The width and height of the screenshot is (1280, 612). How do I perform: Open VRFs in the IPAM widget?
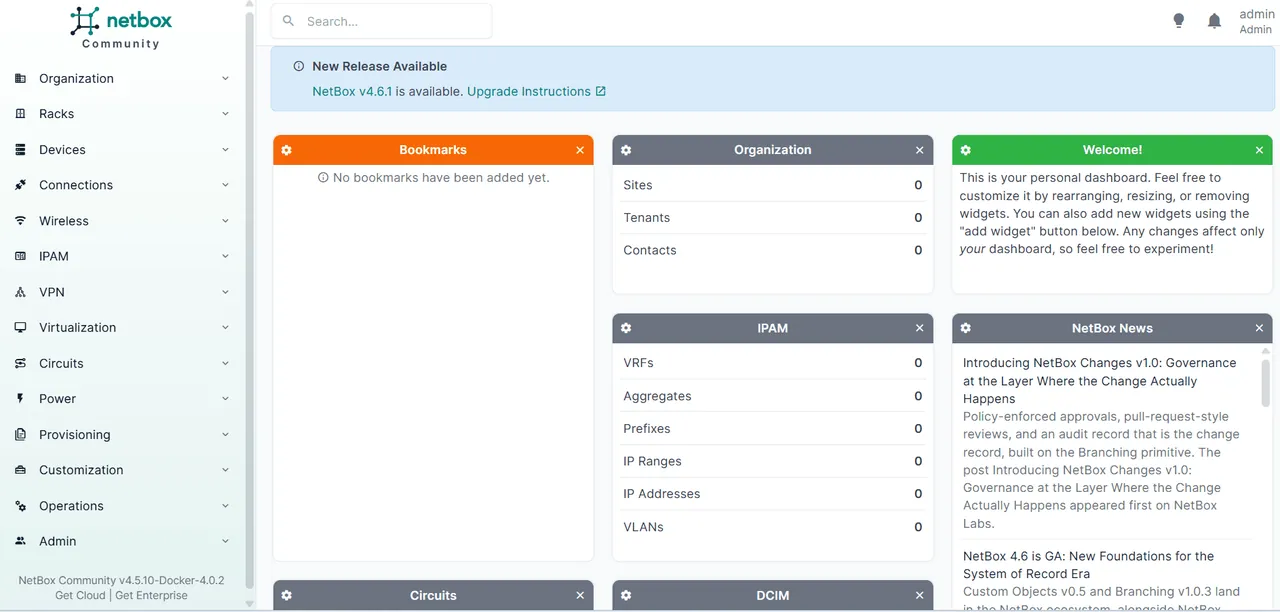point(638,363)
